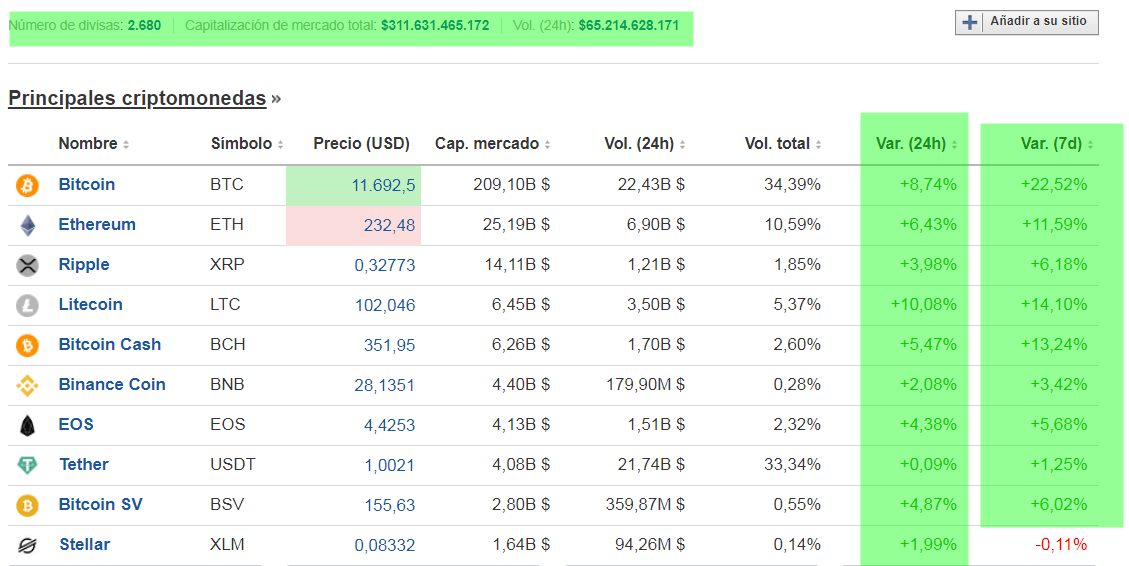
Task: Click the Binance Coin logo icon
Action: click(27, 385)
